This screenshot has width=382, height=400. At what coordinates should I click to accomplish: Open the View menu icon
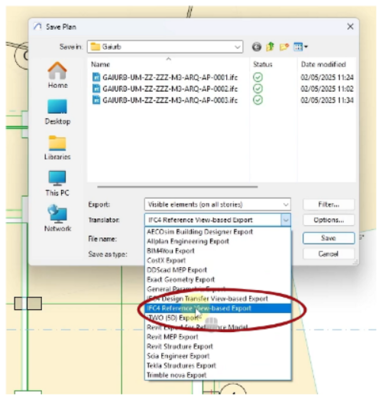(300, 47)
